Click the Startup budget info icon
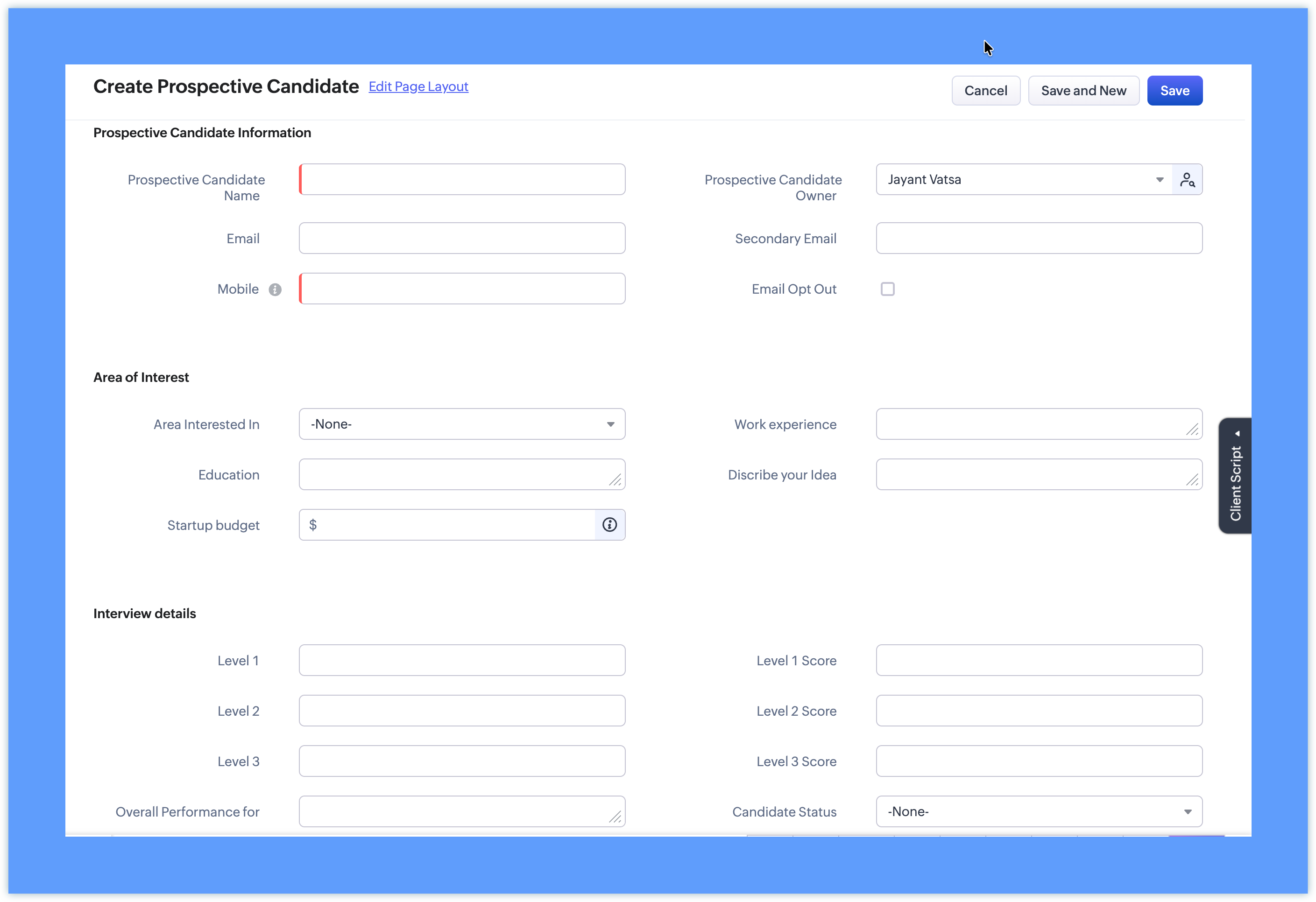Screen dimensions: 1316x902 (609, 525)
